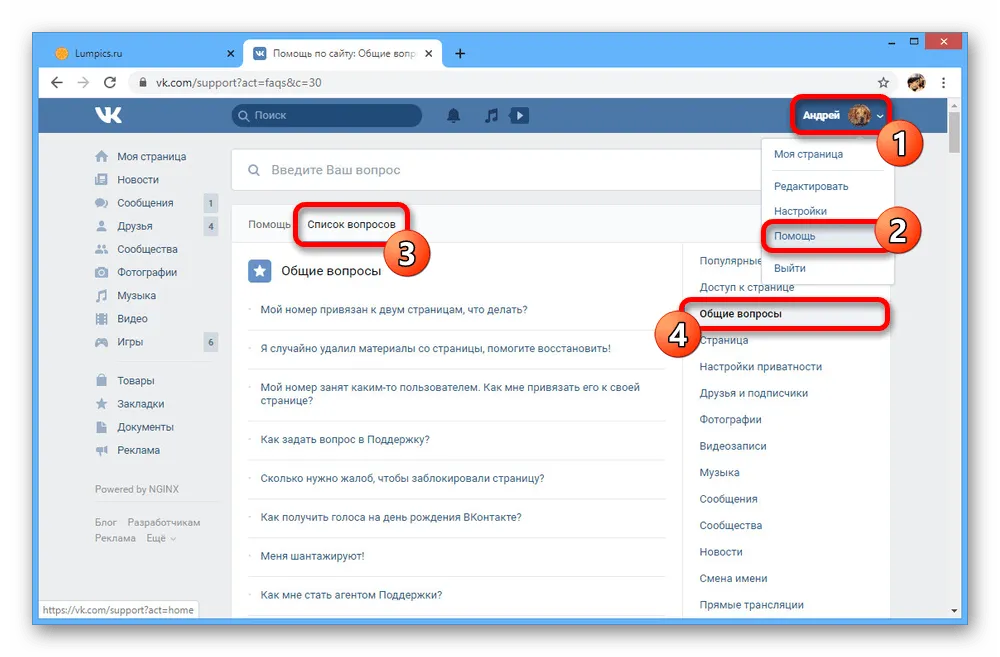This screenshot has width=1000, height=657.
Task: Select Доступ к странице category
Action: pos(747,288)
